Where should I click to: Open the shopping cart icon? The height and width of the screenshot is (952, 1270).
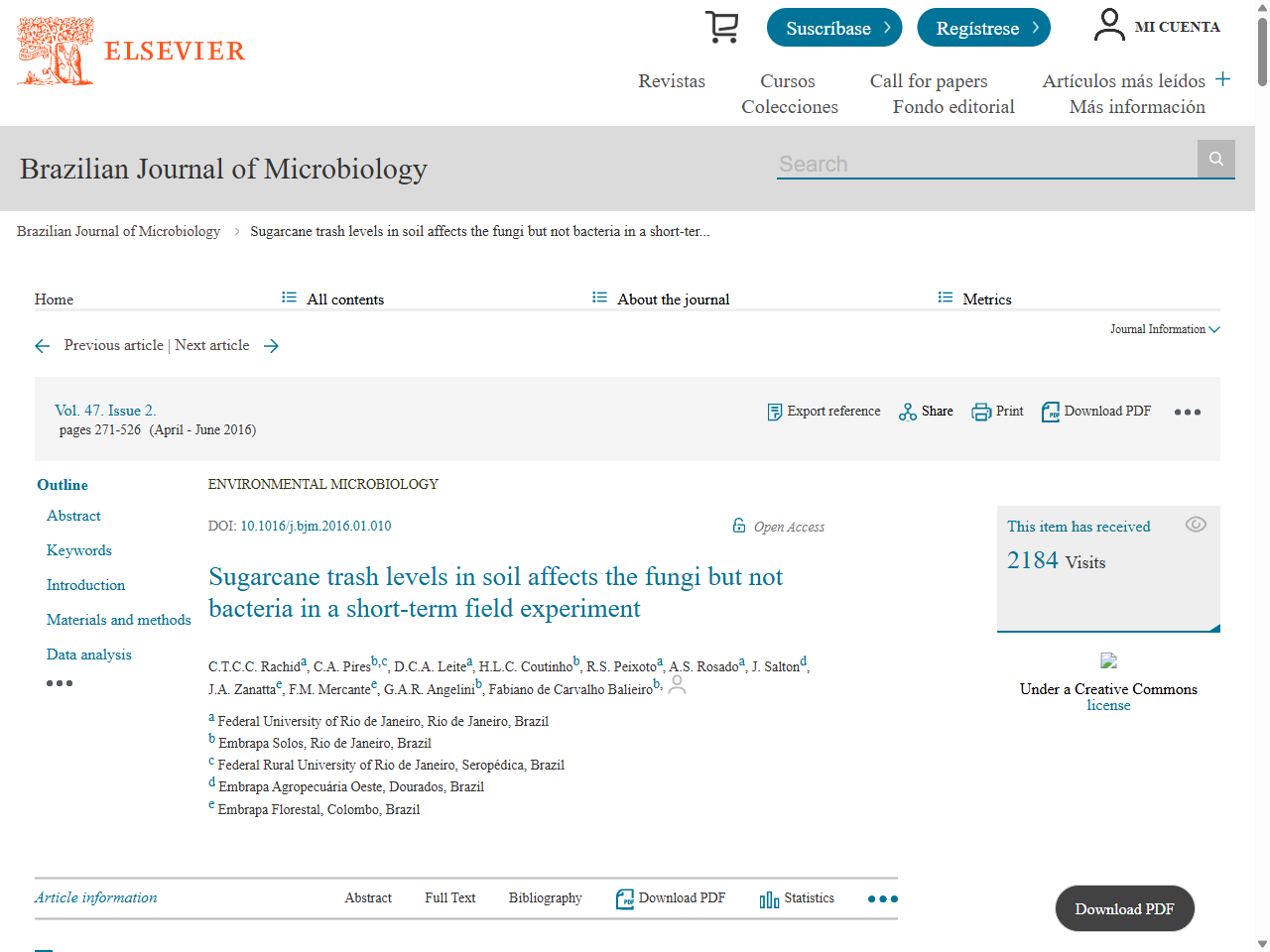coord(722,27)
